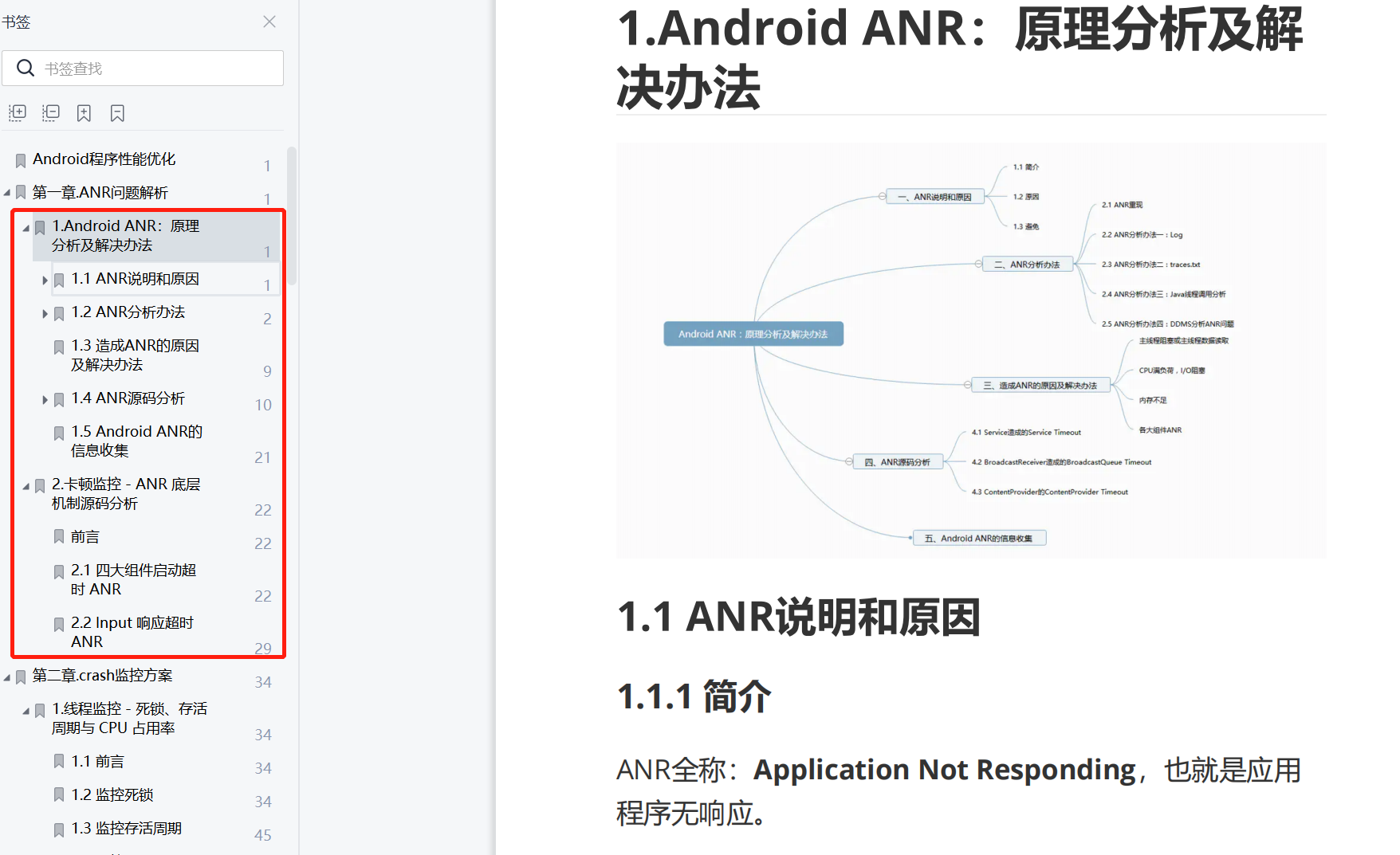Click bookmark icon beside 1.1 前言

click(x=59, y=762)
